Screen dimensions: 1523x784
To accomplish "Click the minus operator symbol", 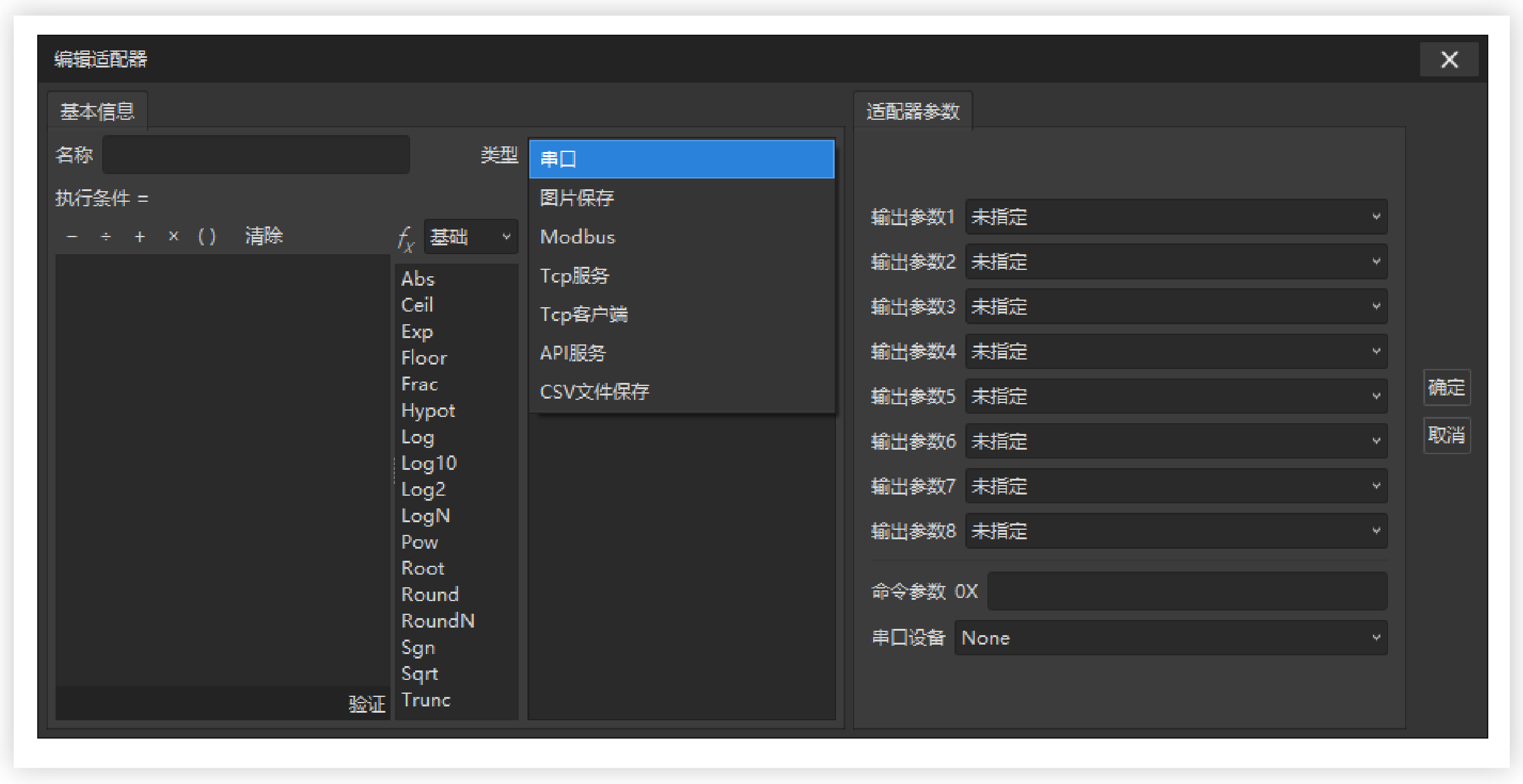I will point(72,237).
